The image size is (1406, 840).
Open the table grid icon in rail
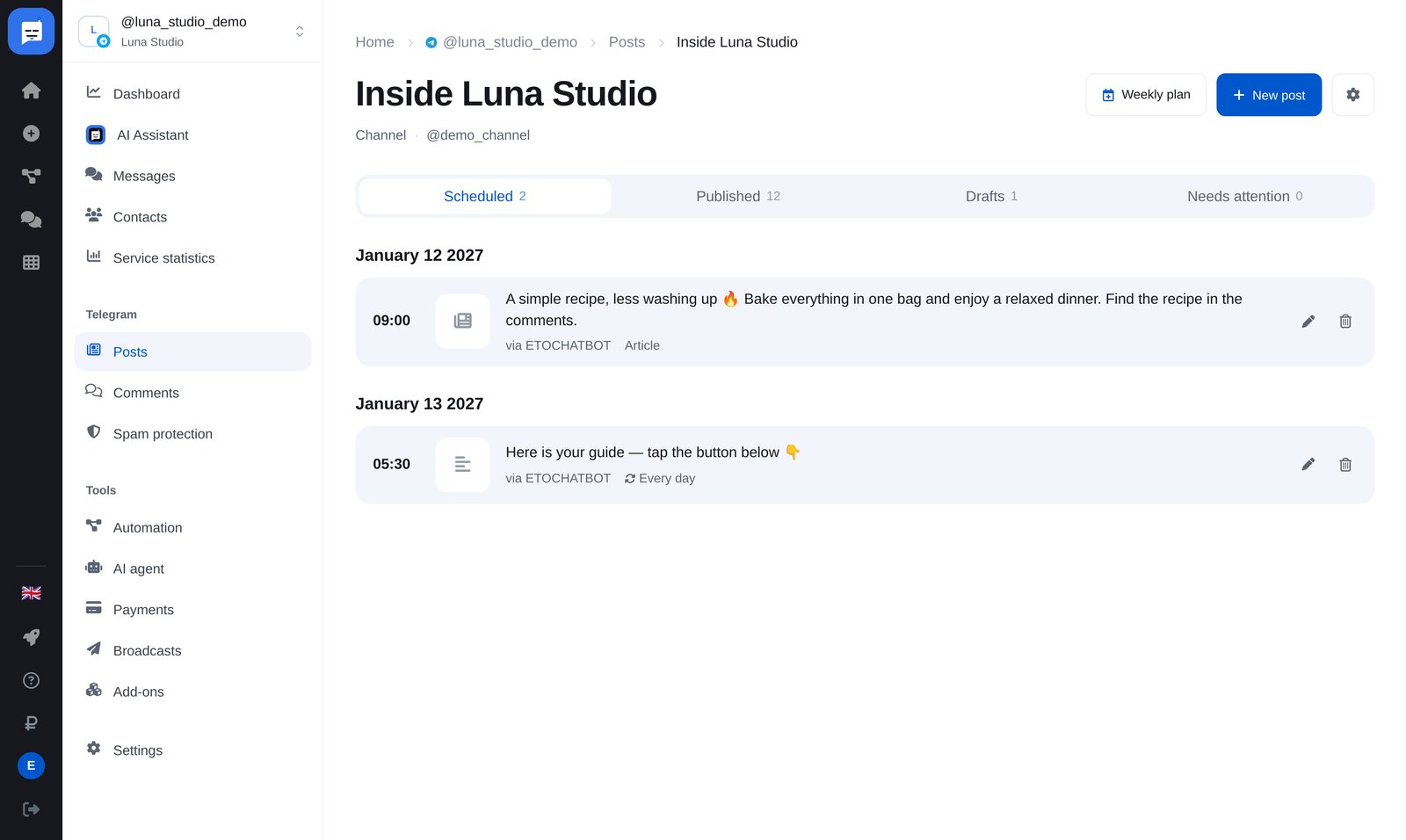(x=31, y=263)
